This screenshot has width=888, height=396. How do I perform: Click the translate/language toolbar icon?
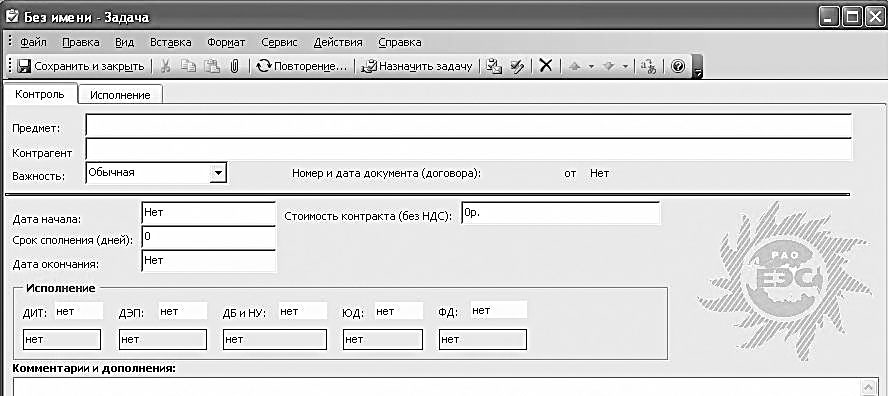click(648, 66)
